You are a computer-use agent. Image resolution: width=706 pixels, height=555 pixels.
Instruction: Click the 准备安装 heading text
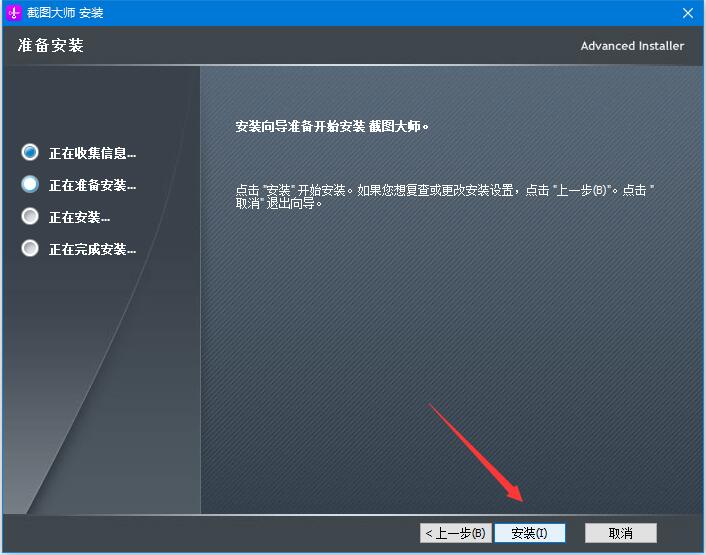pyautogui.click(x=50, y=45)
